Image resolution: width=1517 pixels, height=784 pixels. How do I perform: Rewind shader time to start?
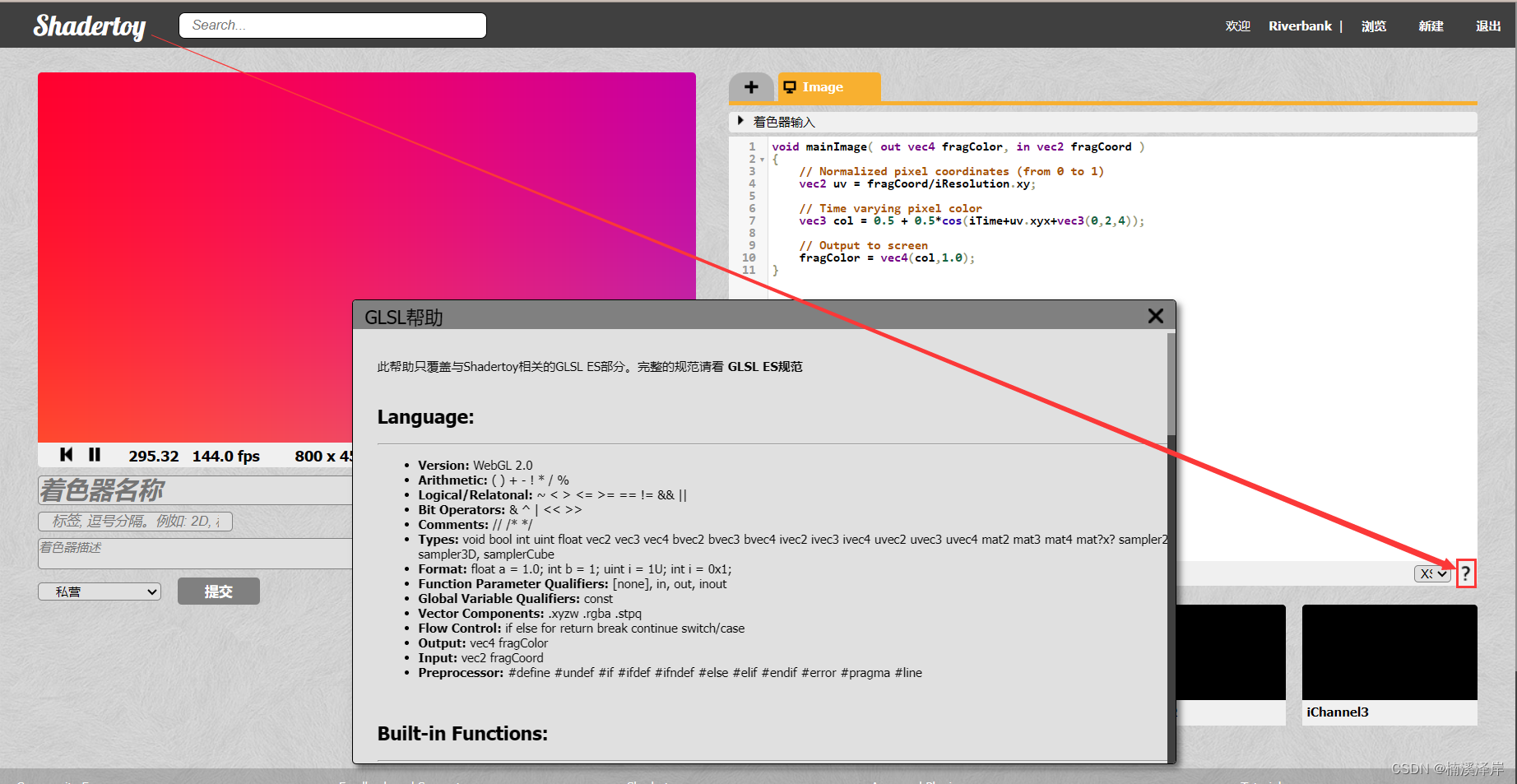(67, 455)
